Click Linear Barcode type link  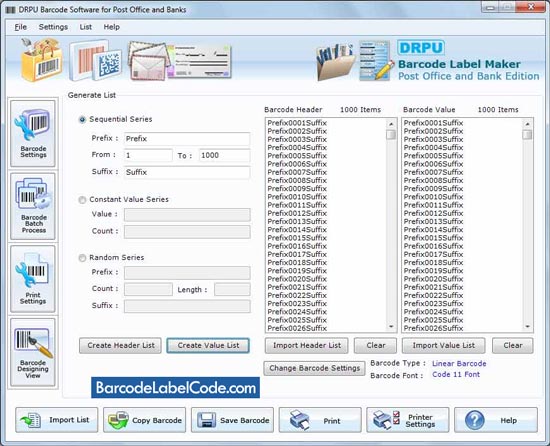pyautogui.click(x=459, y=364)
